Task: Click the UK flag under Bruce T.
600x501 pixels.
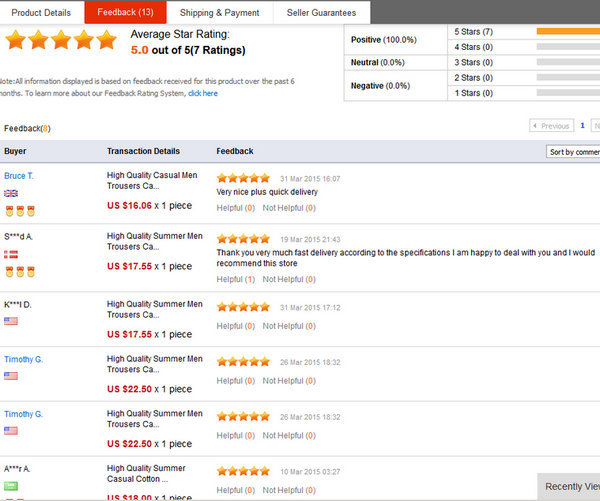Action: 11,194
